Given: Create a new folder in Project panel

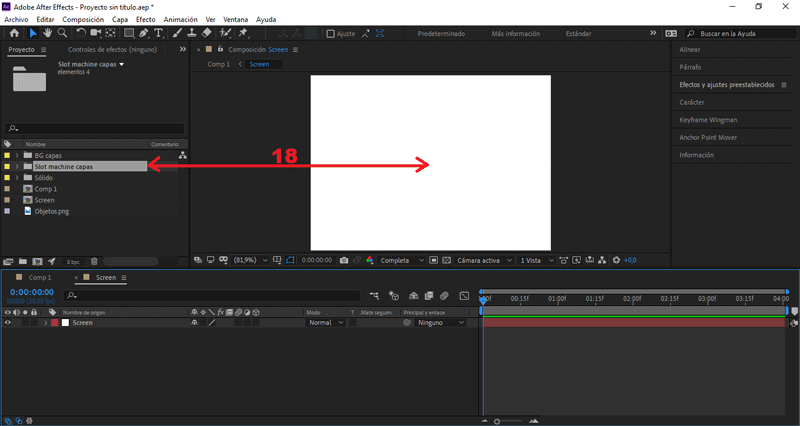Looking at the screenshot, I should click(22, 262).
